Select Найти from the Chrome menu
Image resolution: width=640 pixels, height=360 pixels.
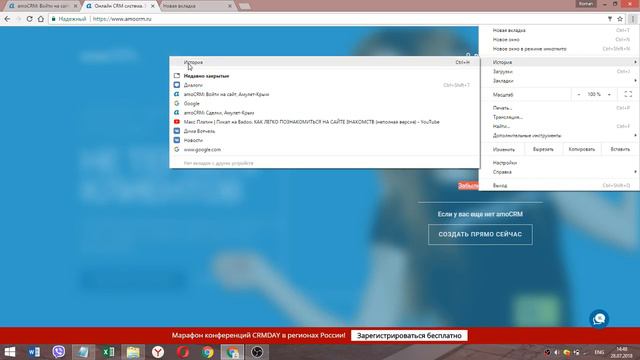(559, 126)
